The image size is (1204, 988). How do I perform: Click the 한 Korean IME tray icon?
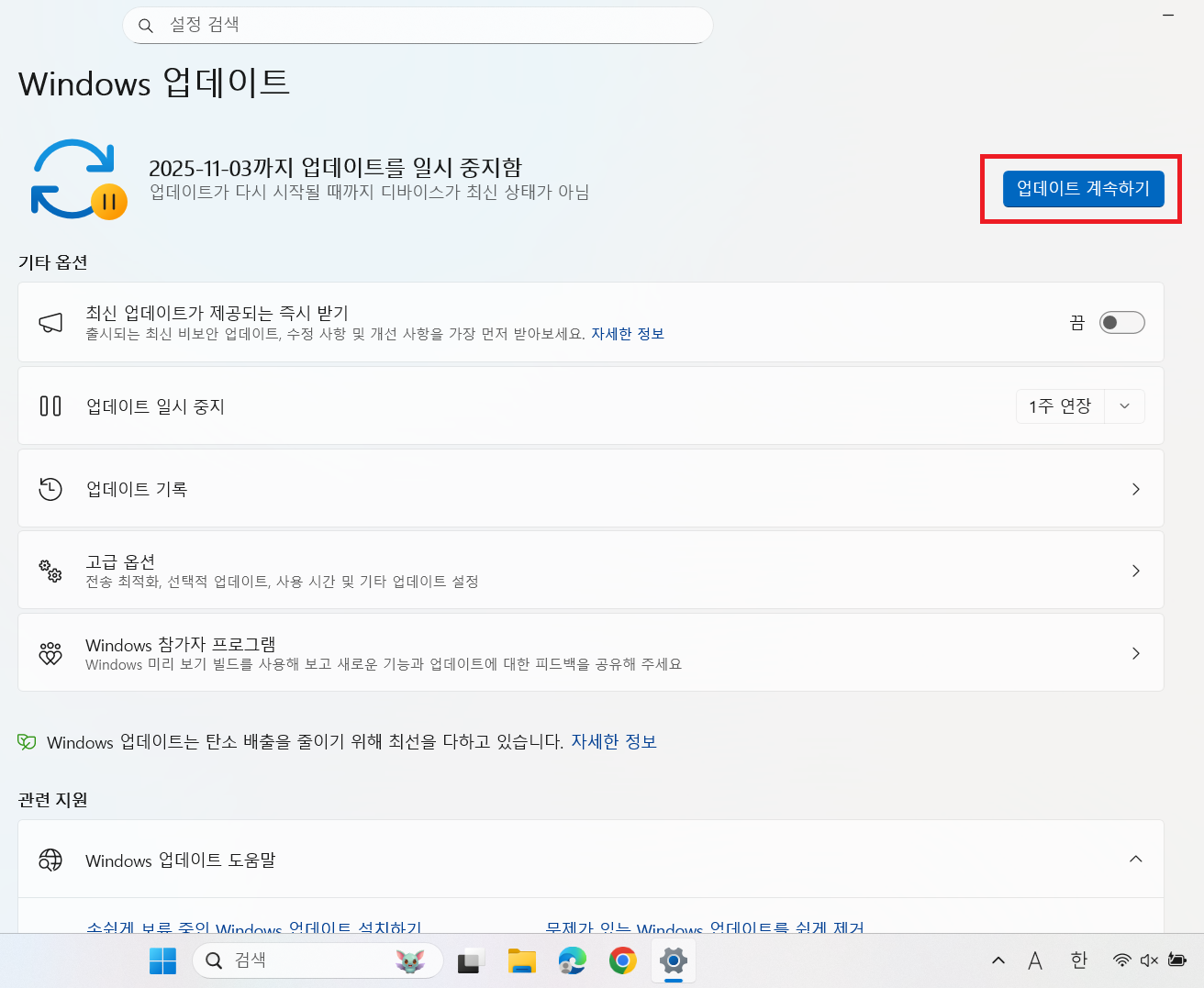1079,960
